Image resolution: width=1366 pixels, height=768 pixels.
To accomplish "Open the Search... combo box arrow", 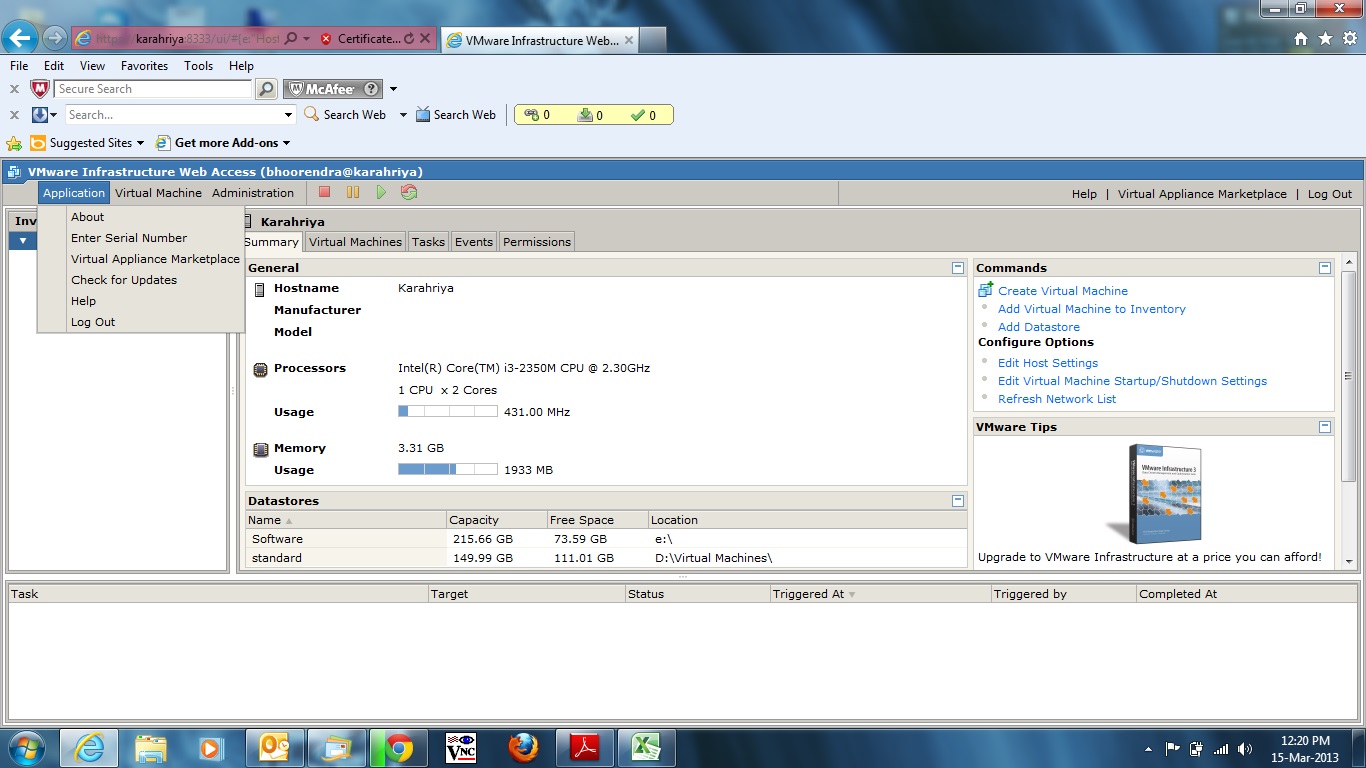I will [289, 115].
